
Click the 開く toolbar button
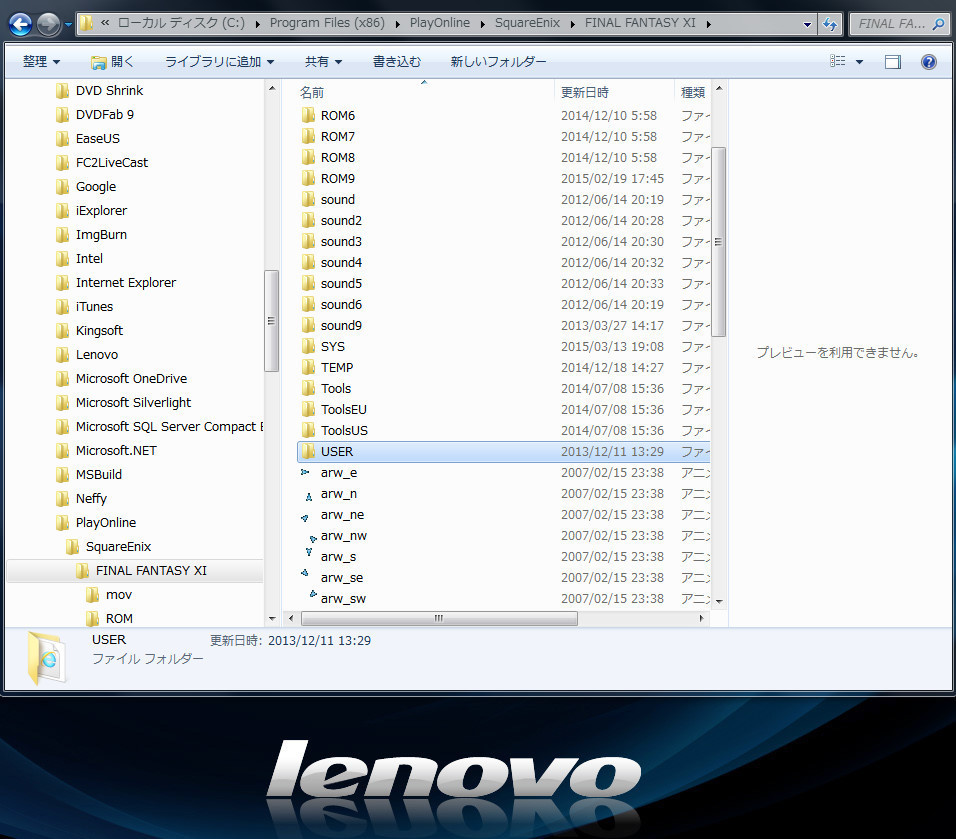pyautogui.click(x=112, y=62)
